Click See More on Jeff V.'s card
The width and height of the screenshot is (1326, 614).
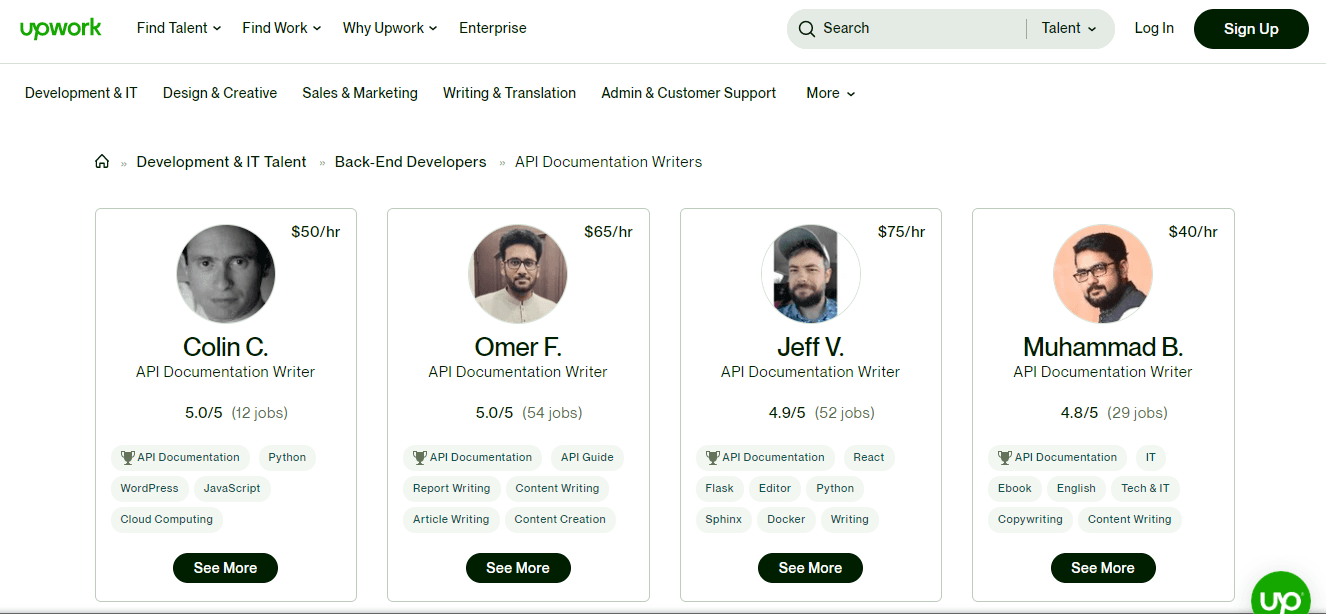(x=810, y=568)
